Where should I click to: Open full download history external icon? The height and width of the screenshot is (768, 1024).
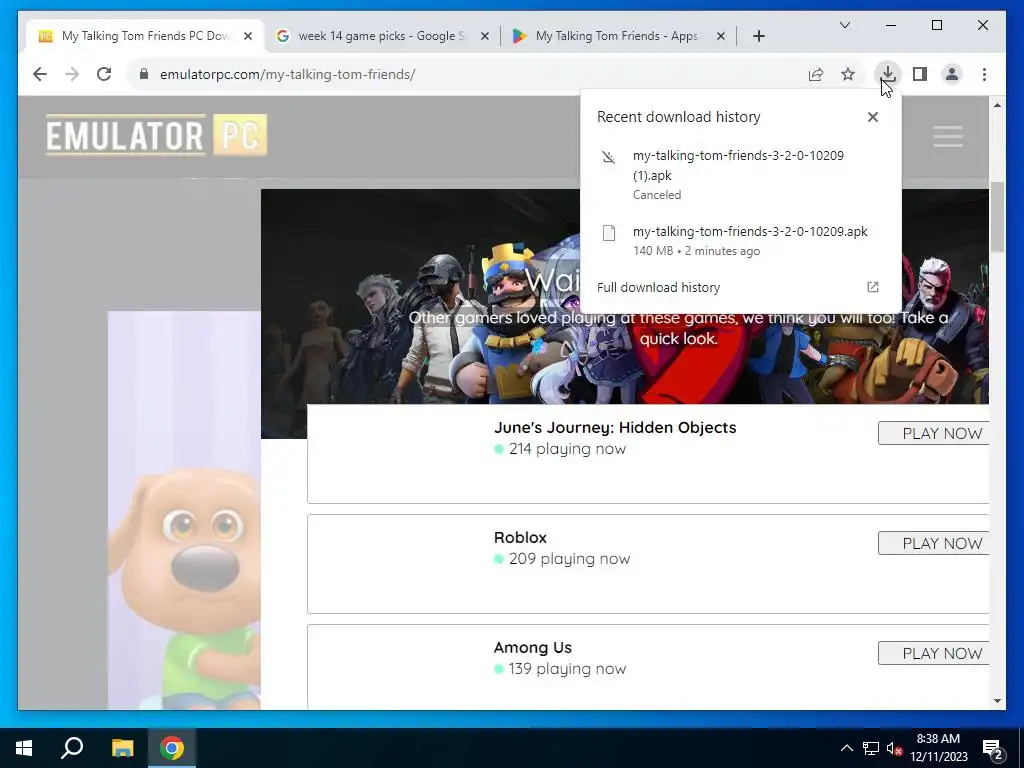point(872,287)
